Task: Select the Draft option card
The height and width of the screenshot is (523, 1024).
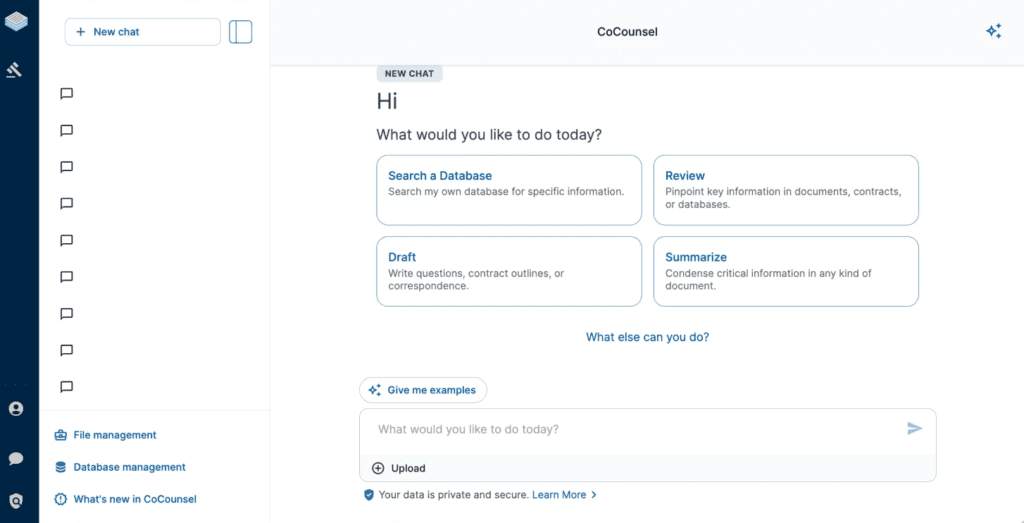Action: [509, 271]
